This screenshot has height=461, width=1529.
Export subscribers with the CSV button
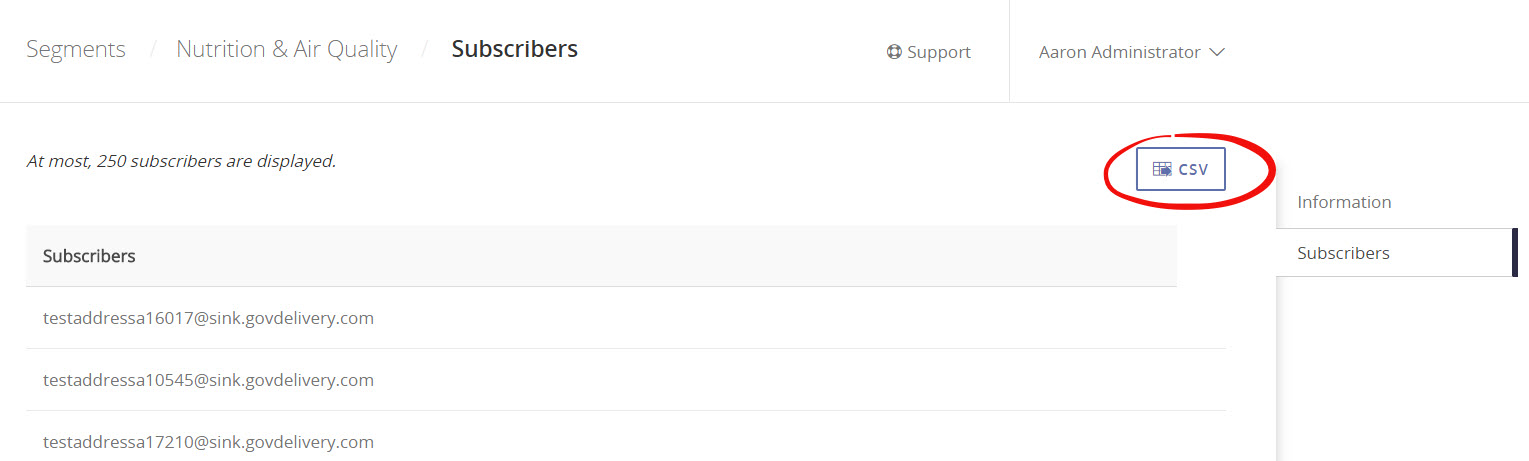coord(1180,169)
